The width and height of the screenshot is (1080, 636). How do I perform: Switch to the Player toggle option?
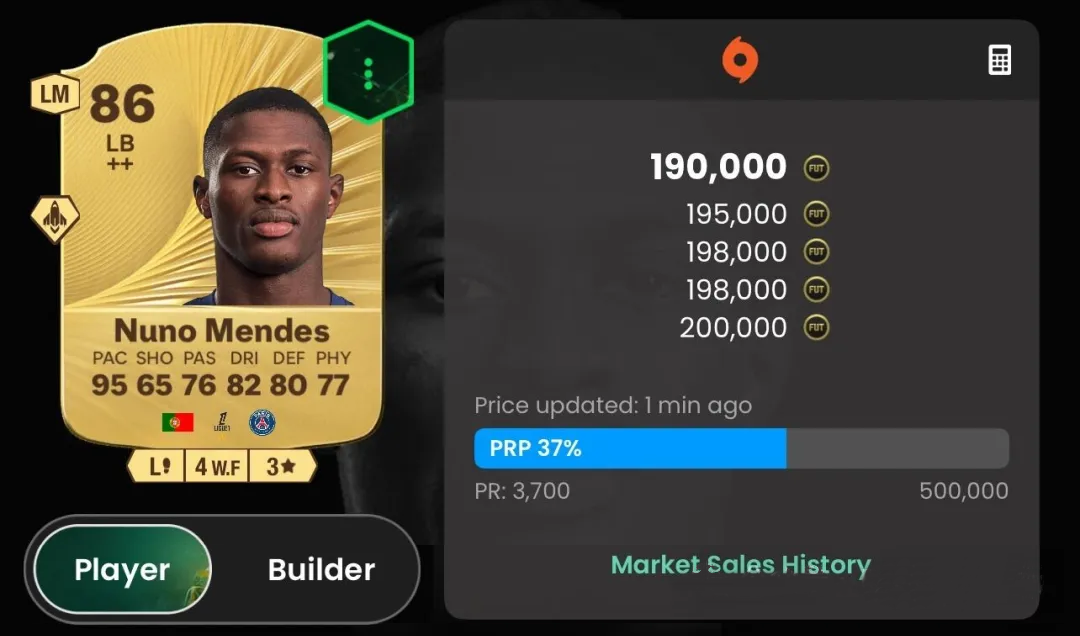[x=122, y=569]
